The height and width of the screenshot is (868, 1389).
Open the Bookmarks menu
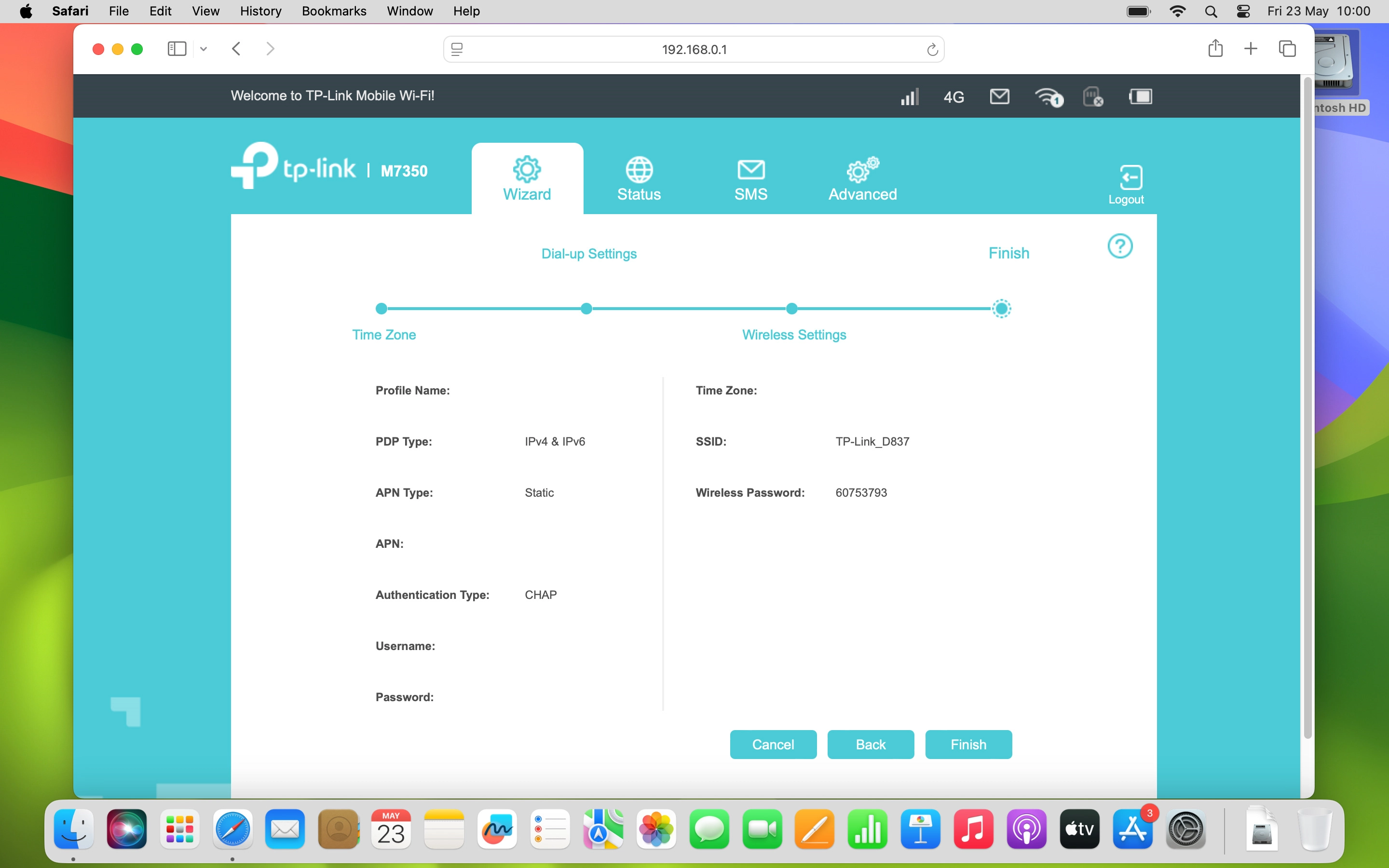333,11
